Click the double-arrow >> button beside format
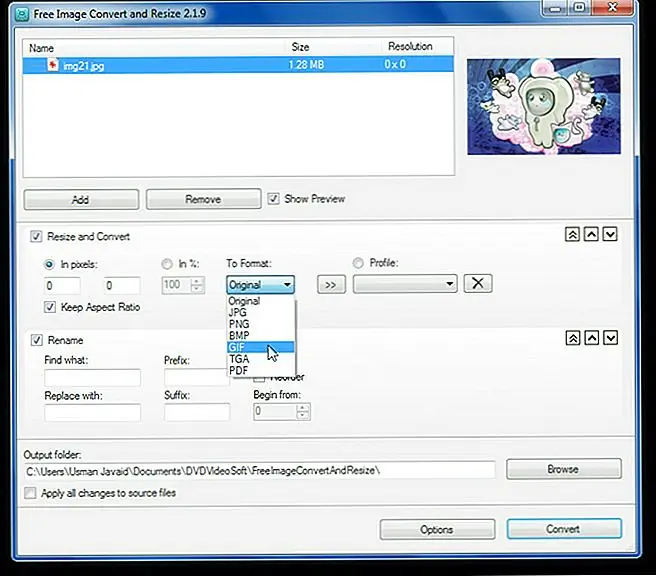 pos(331,284)
